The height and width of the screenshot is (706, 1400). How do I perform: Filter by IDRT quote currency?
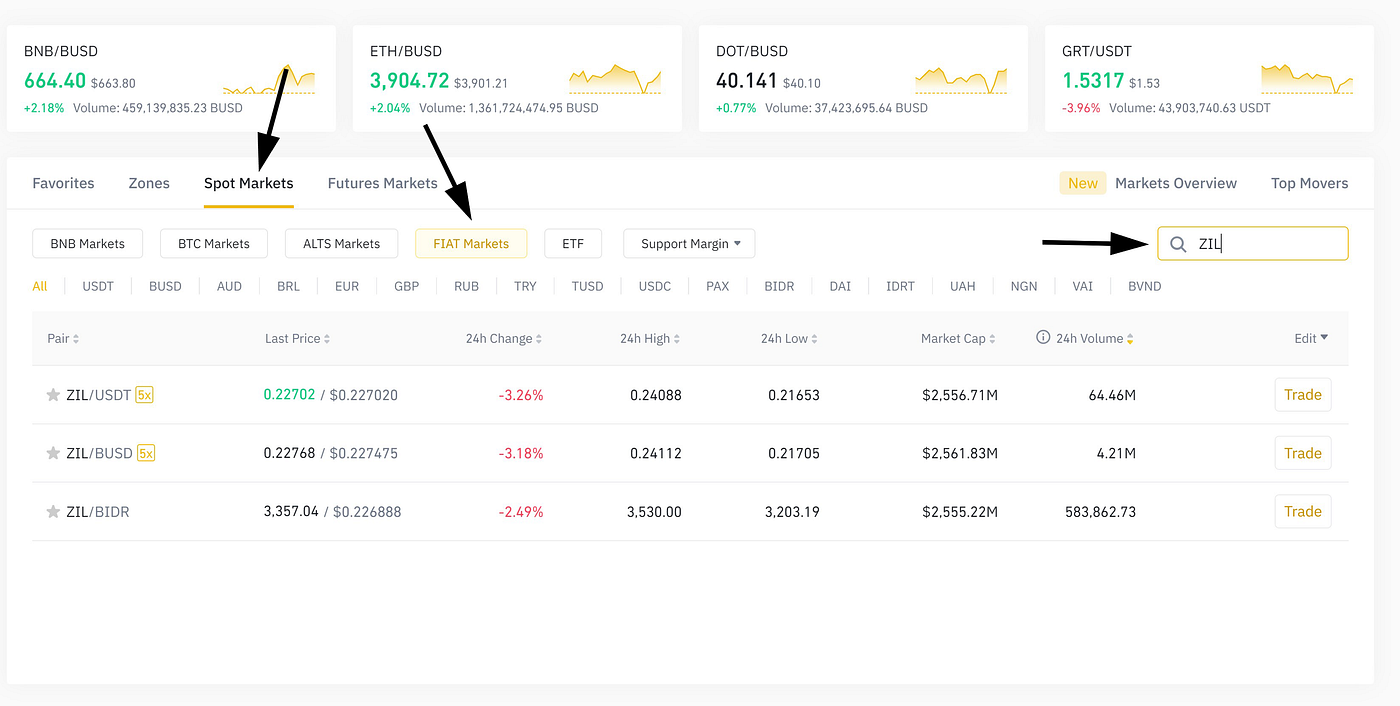click(x=900, y=286)
